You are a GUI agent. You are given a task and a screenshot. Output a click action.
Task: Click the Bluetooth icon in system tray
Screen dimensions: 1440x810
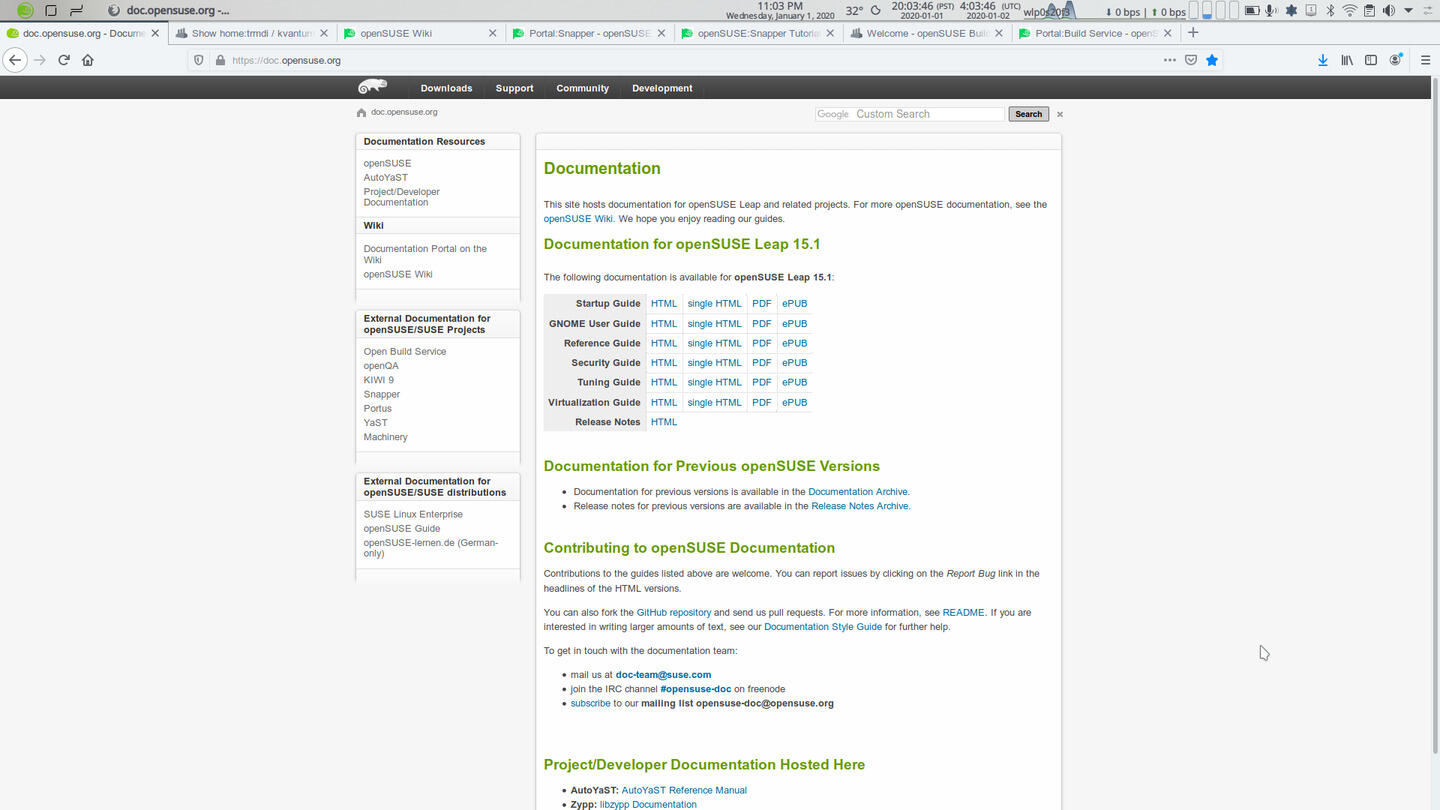1330,11
